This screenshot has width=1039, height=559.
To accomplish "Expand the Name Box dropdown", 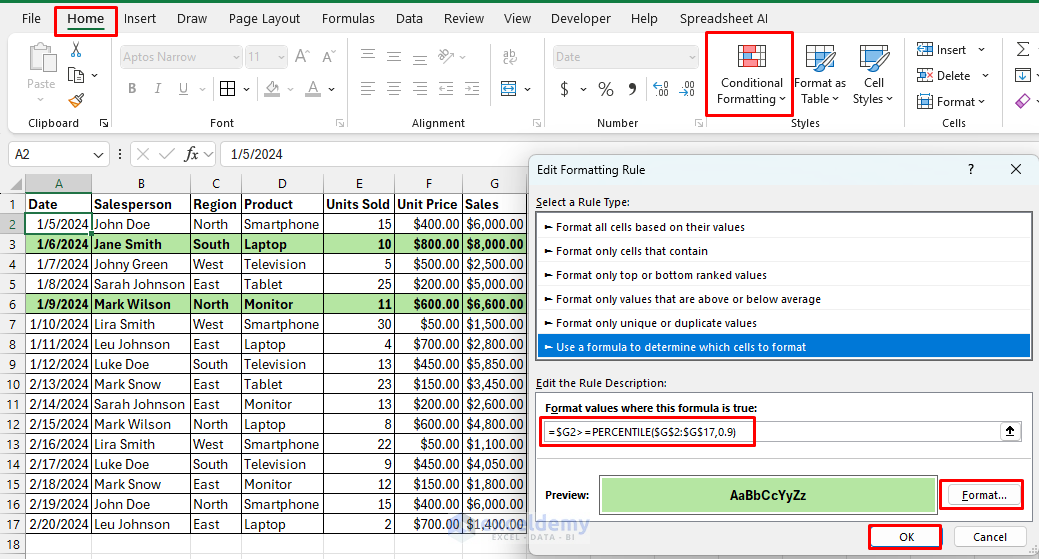I will (x=98, y=154).
